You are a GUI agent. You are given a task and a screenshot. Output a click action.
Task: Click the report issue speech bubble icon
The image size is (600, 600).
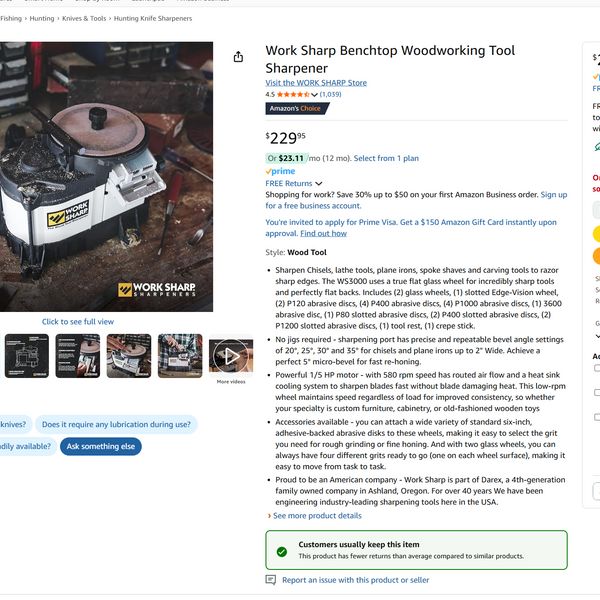coord(271,580)
